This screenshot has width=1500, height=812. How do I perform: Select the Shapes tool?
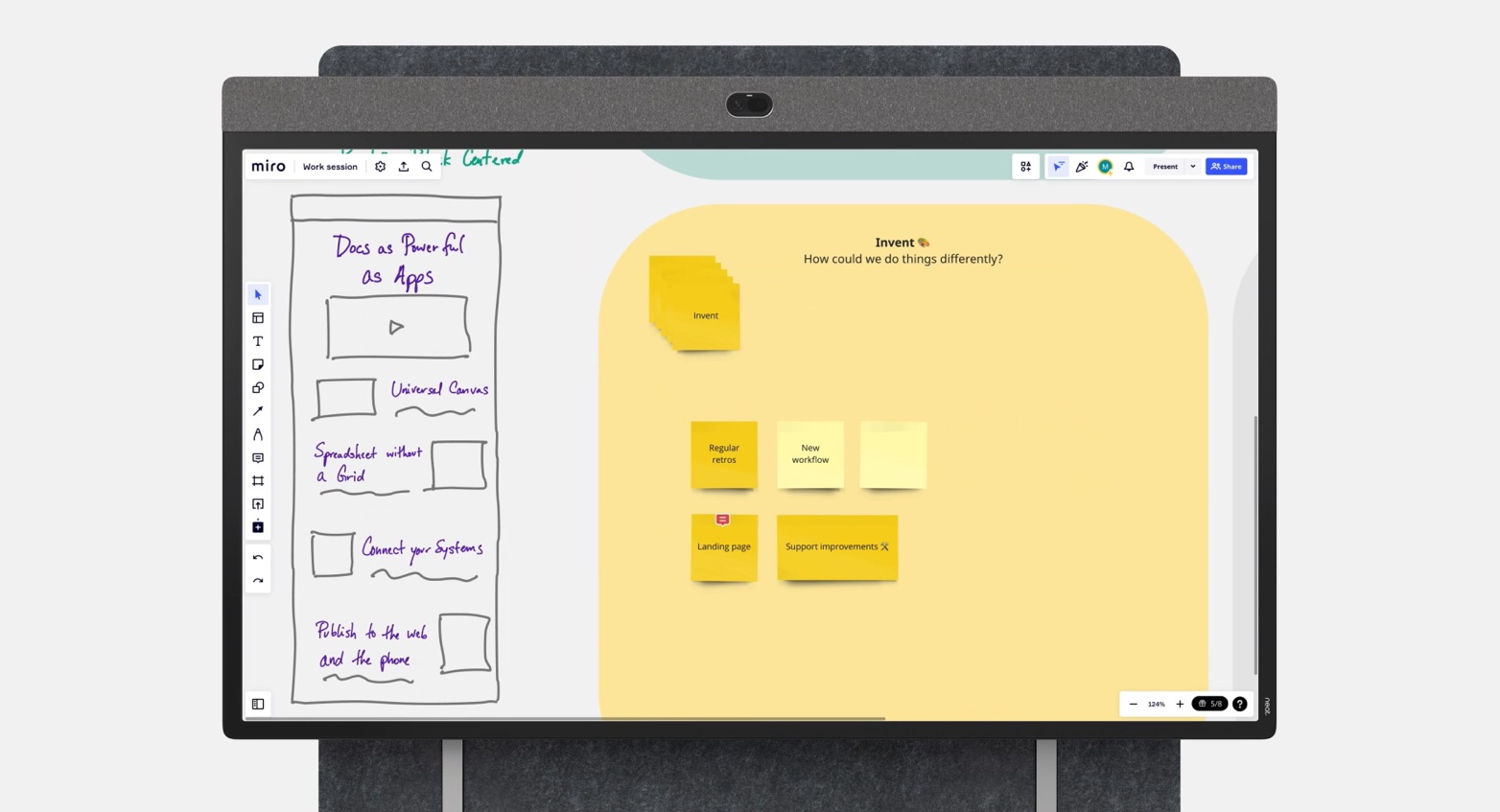[258, 388]
